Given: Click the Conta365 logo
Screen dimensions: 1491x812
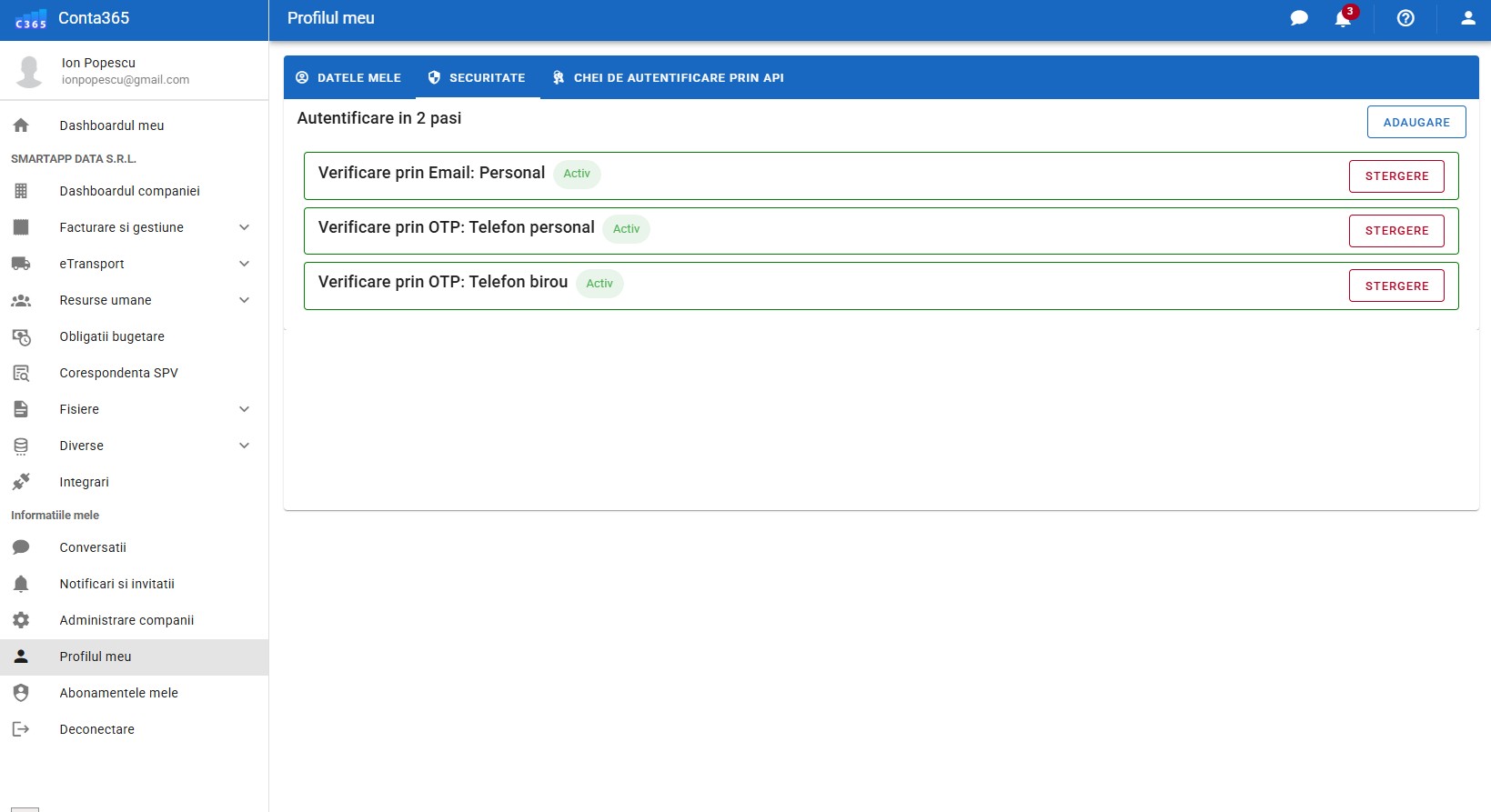Looking at the screenshot, I should (31, 19).
